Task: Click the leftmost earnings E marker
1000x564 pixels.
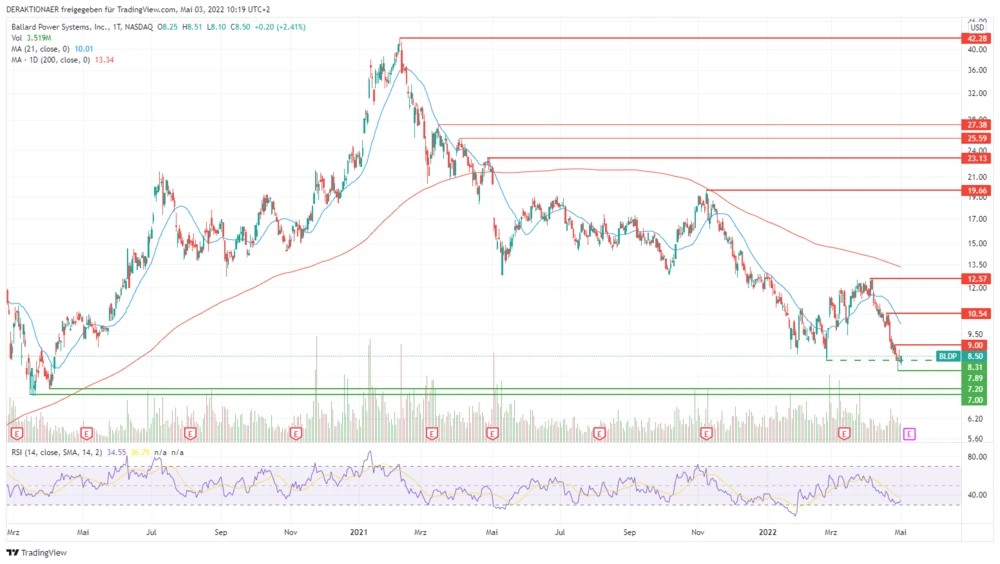Action: pos(17,434)
